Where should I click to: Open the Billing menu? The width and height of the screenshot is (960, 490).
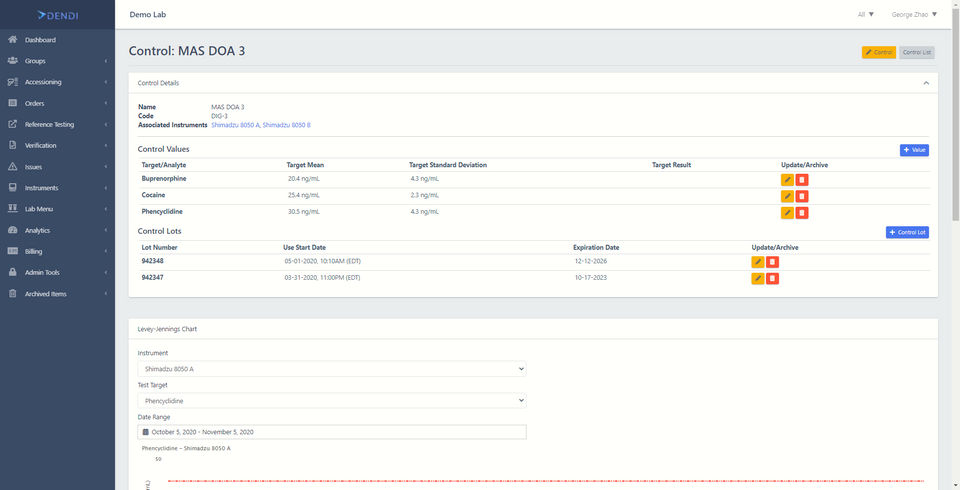point(34,251)
